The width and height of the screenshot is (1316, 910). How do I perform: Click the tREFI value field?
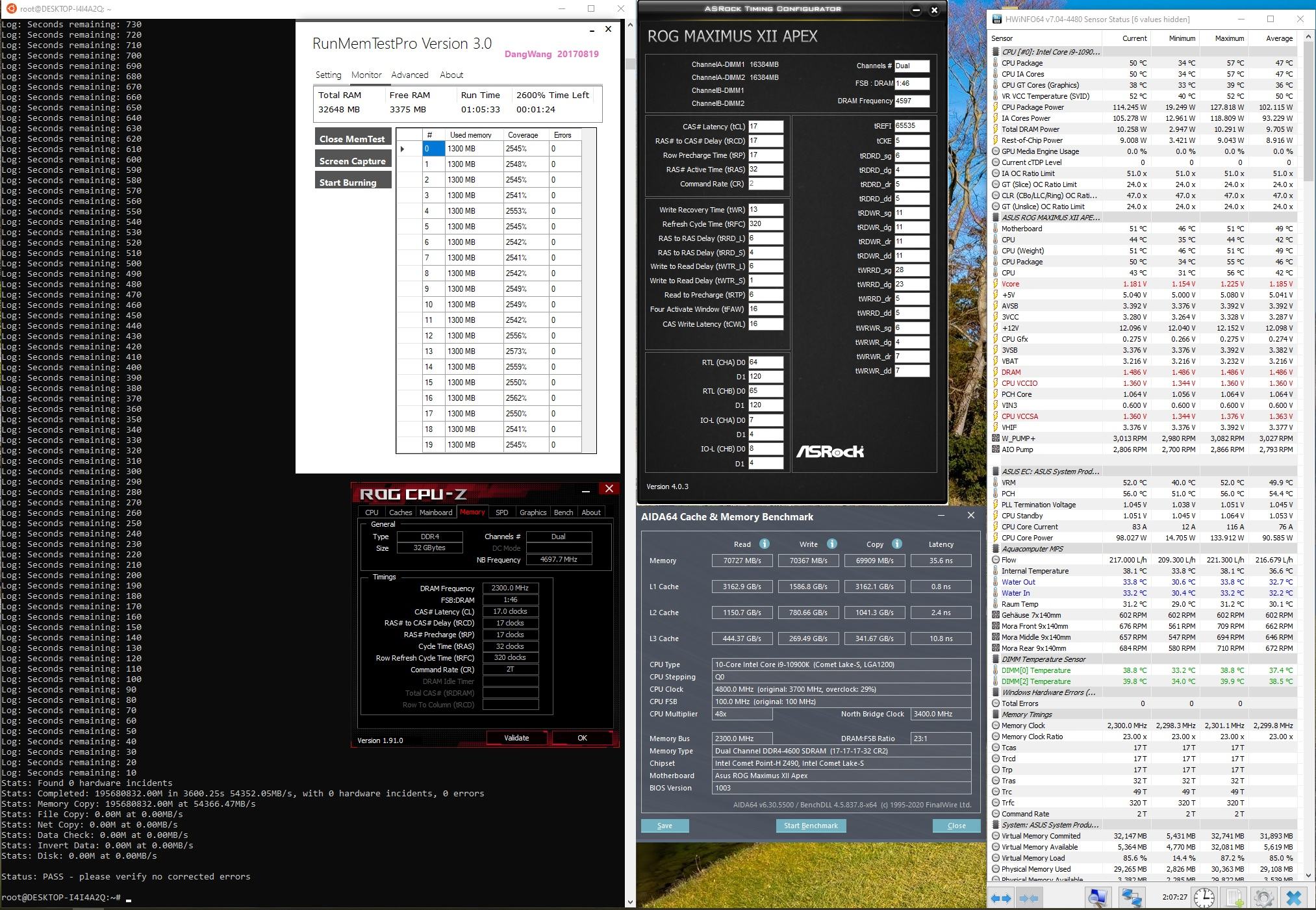coord(911,126)
